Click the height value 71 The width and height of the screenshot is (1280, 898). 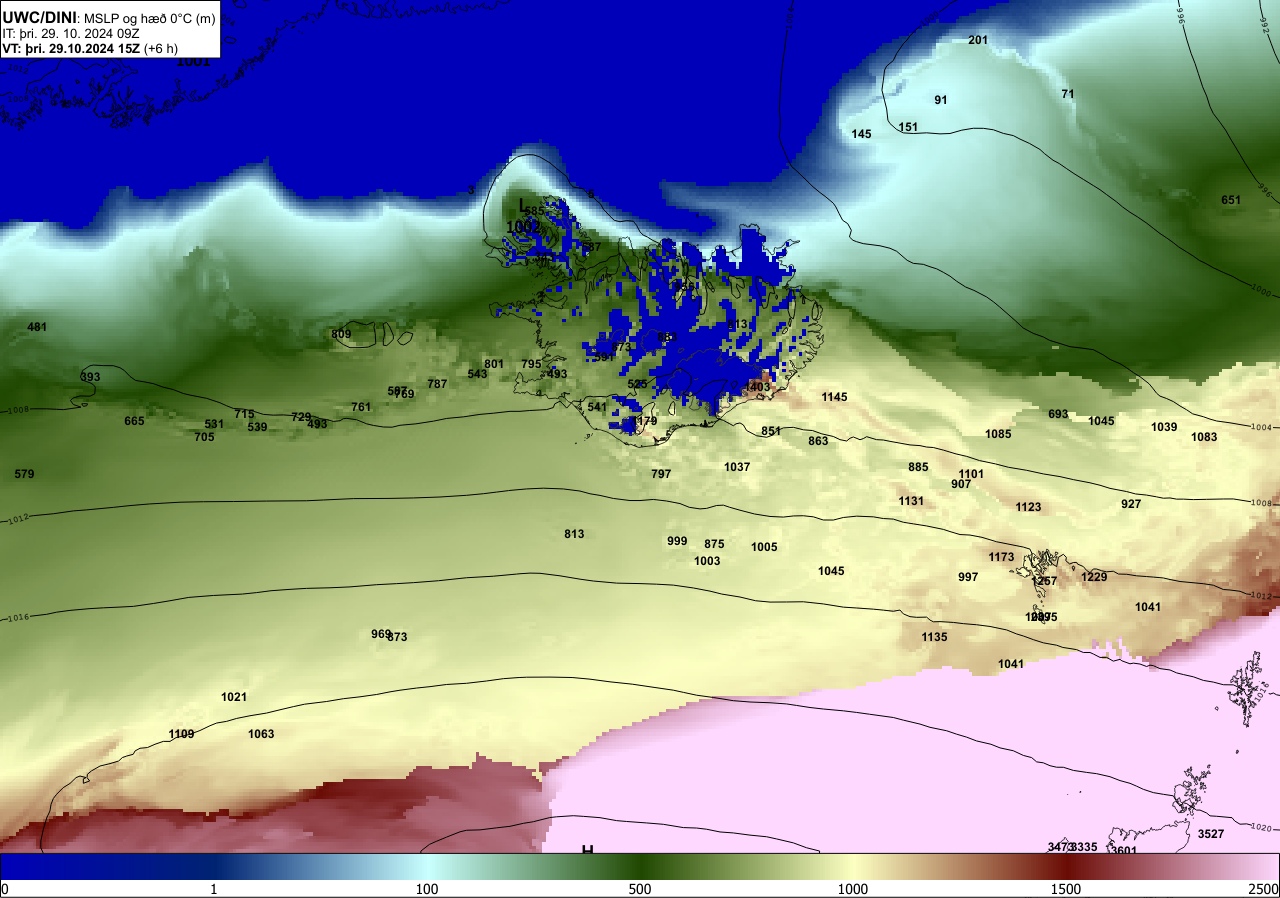point(1068,94)
